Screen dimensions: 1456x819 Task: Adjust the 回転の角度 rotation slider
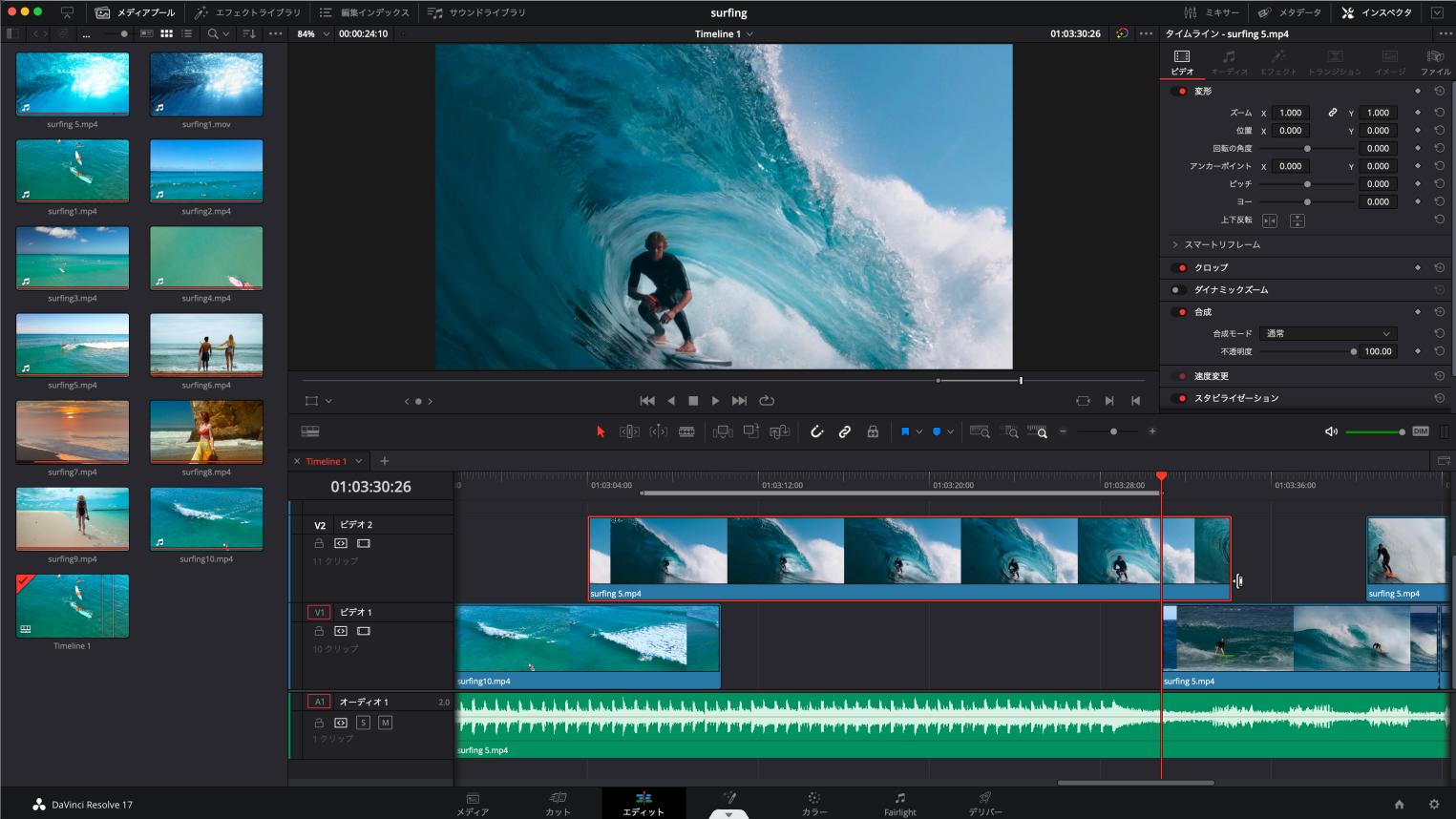(x=1307, y=148)
